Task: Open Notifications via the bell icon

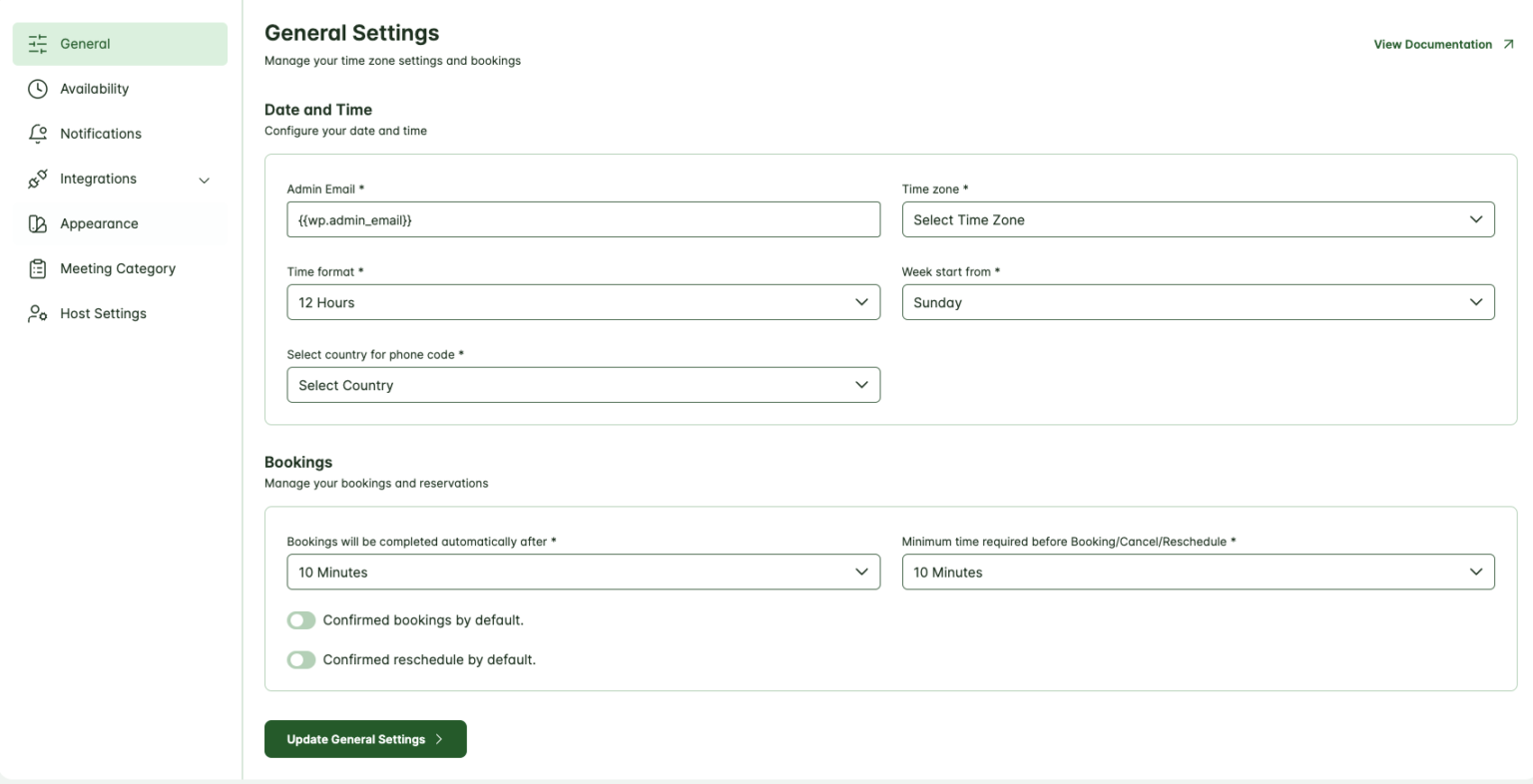Action: (37, 133)
